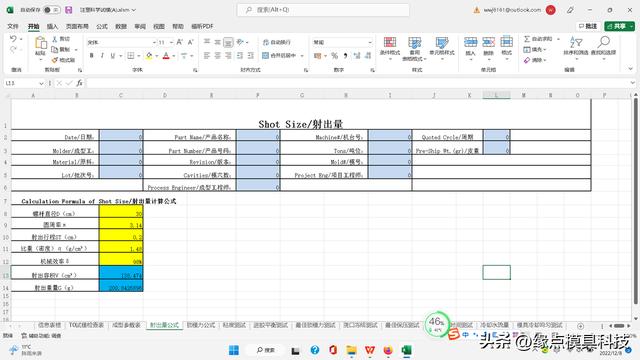
Task: Toggle Italic formatting
Action: click(x=102, y=56)
